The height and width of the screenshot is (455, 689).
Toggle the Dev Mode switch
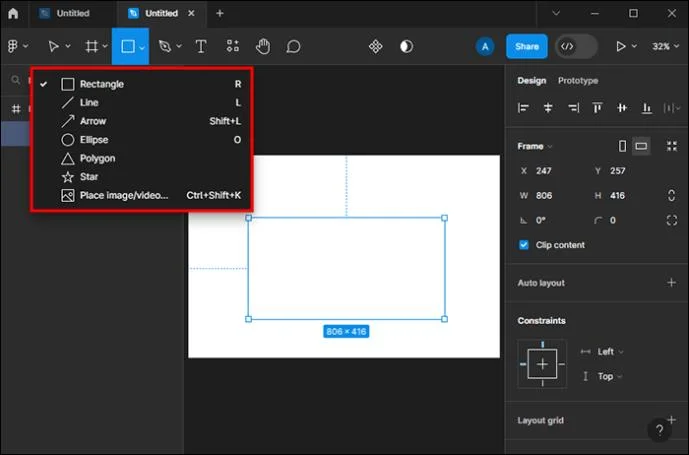576,46
